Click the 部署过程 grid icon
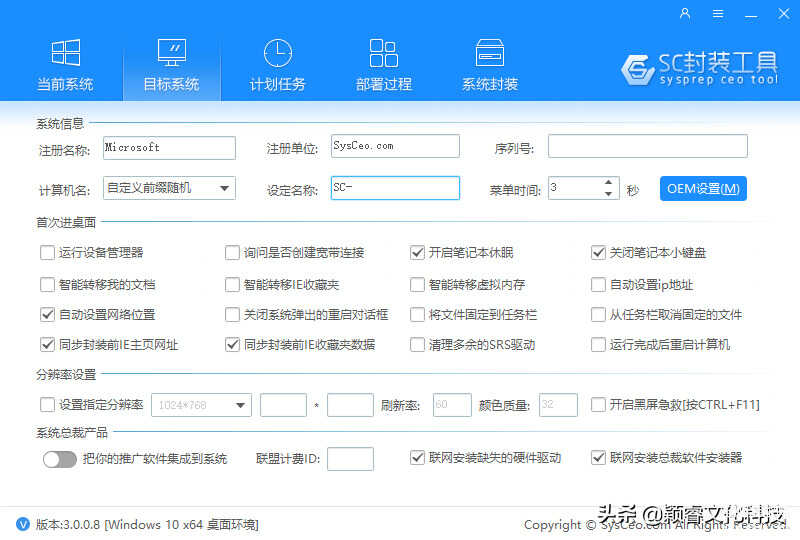This screenshot has width=800, height=540. click(x=383, y=52)
